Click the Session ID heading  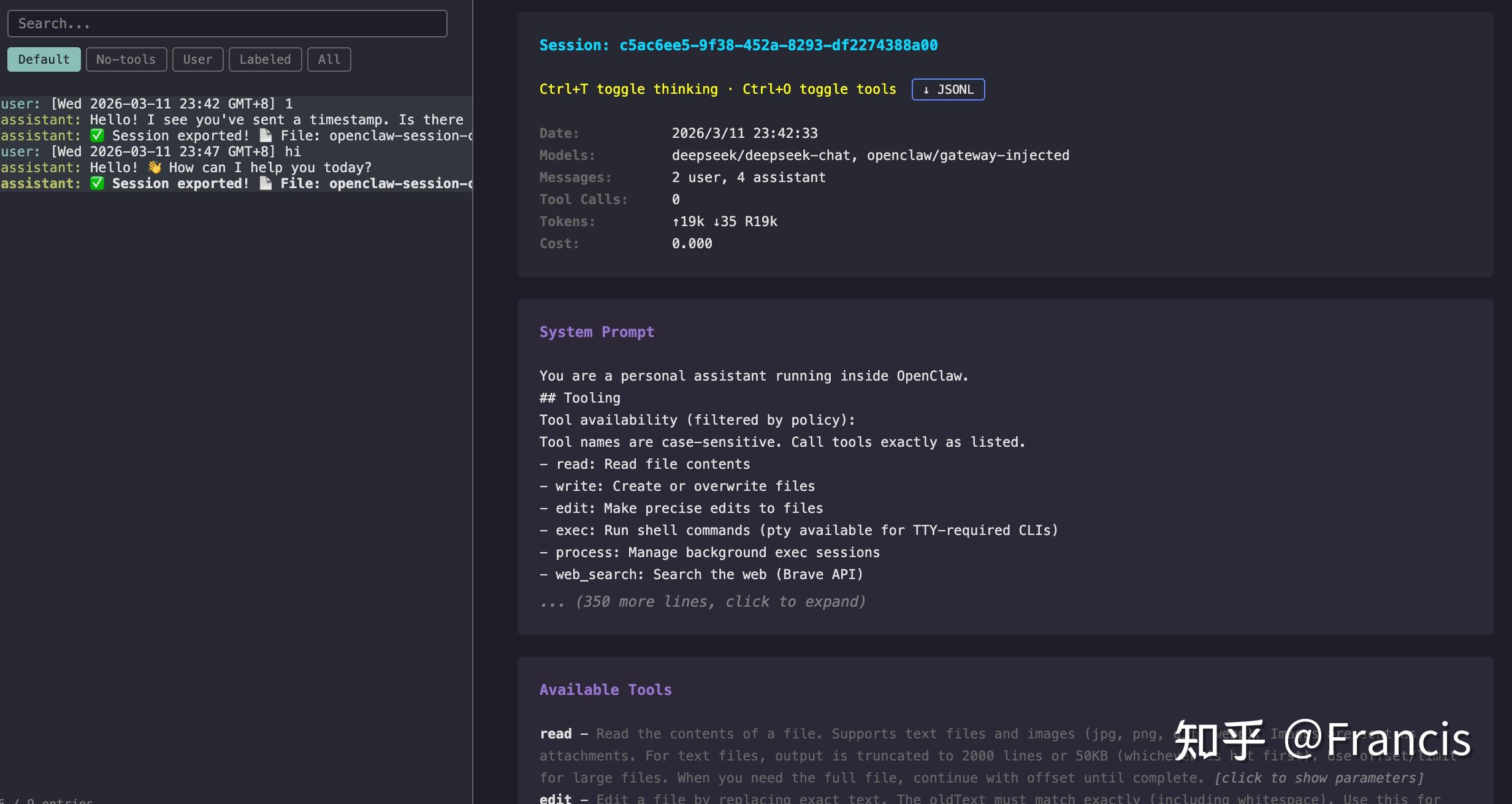(x=738, y=45)
